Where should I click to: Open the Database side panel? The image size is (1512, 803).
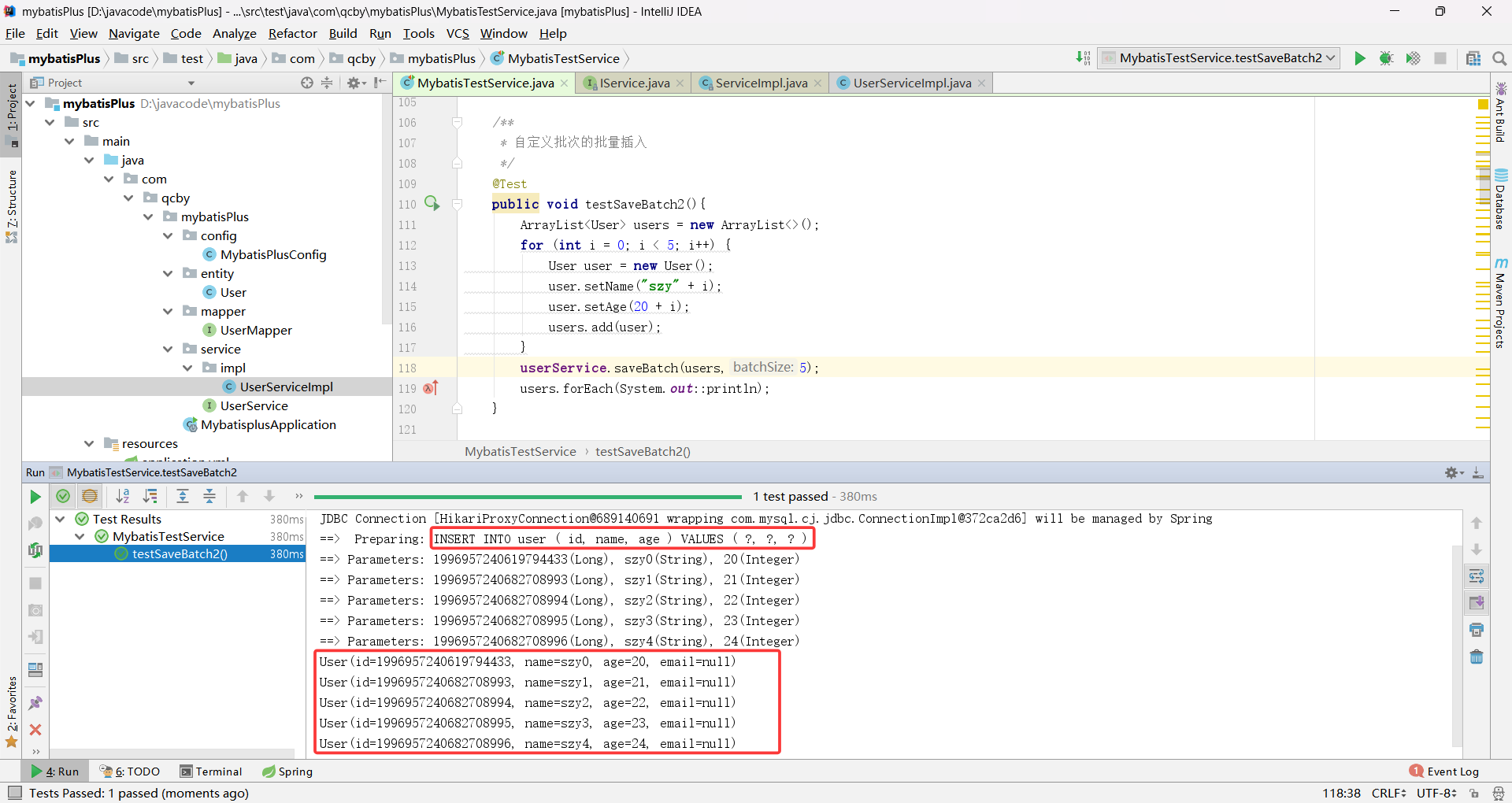click(x=1501, y=200)
